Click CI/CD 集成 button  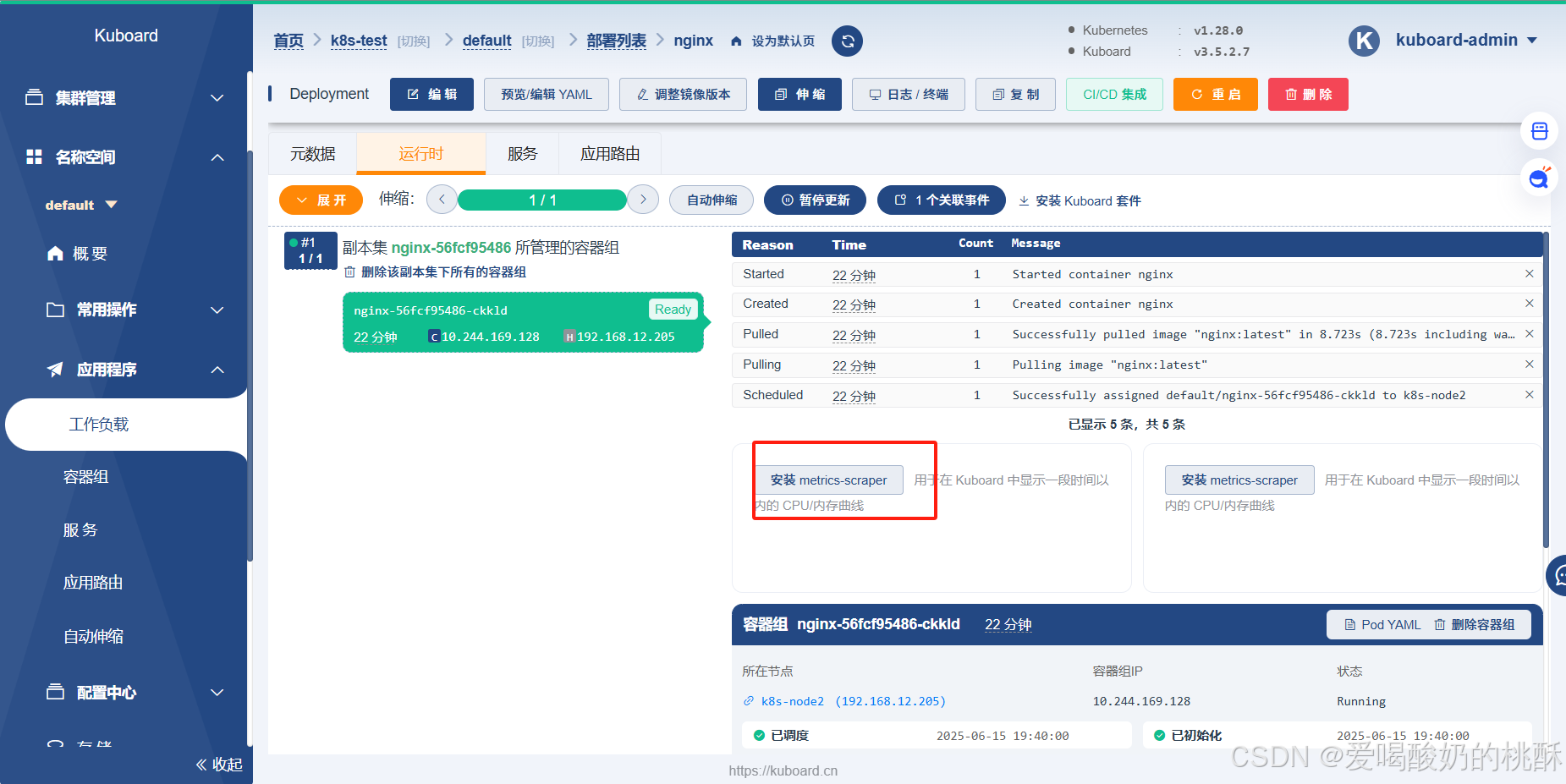pyautogui.click(x=1114, y=94)
